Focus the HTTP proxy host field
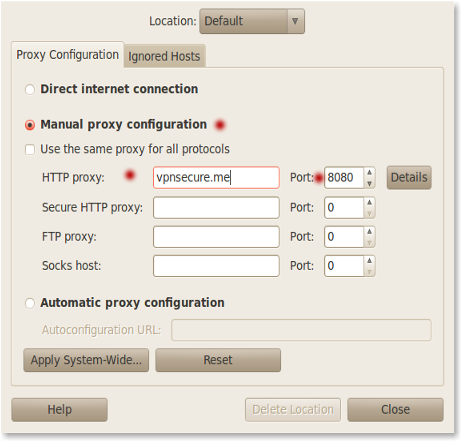 [x=216, y=177]
